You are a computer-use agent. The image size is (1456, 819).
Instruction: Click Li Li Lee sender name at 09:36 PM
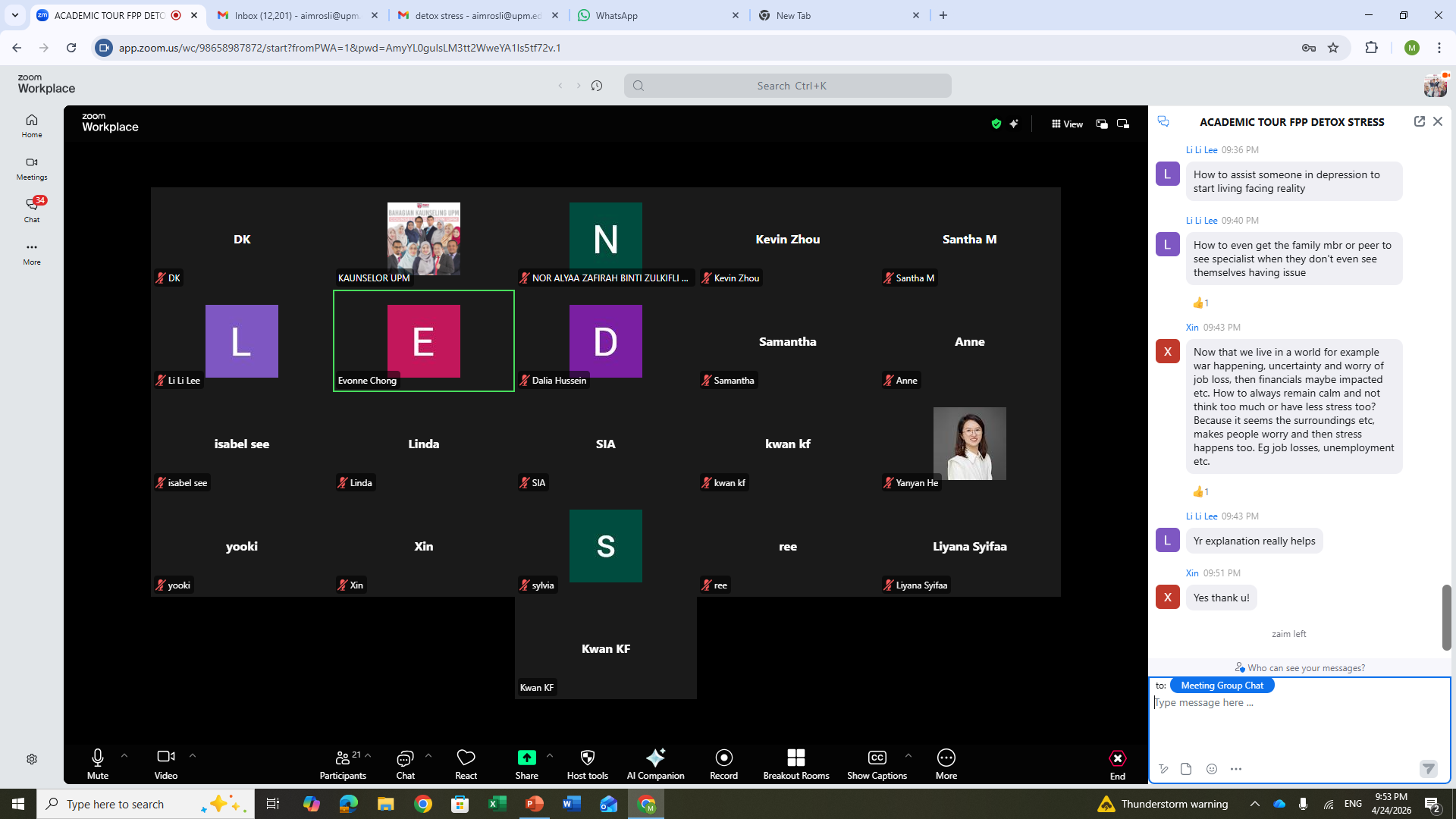click(1201, 150)
